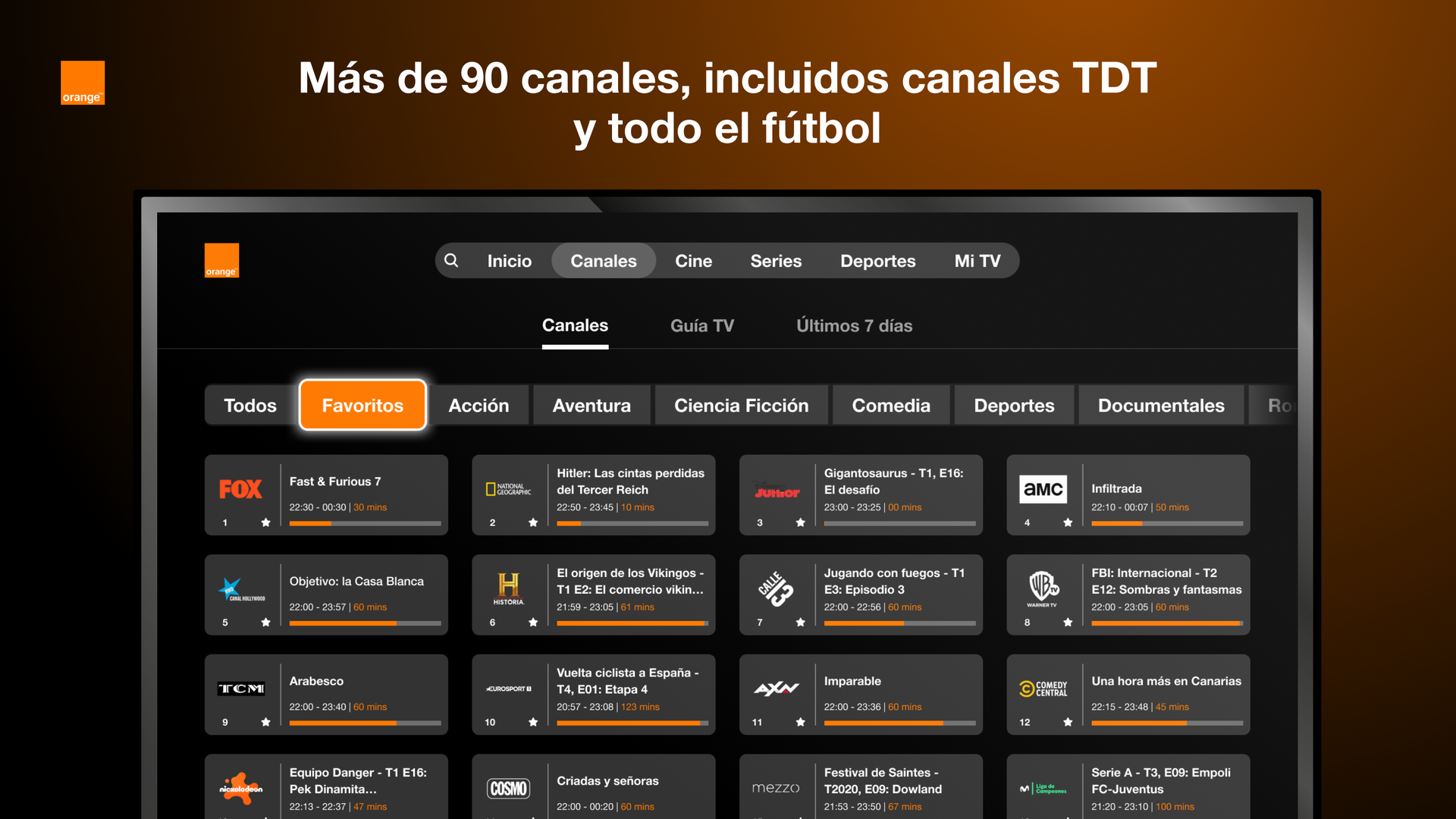This screenshot has height=819, width=1456.
Task: Open Imparable program title
Action: (852, 681)
